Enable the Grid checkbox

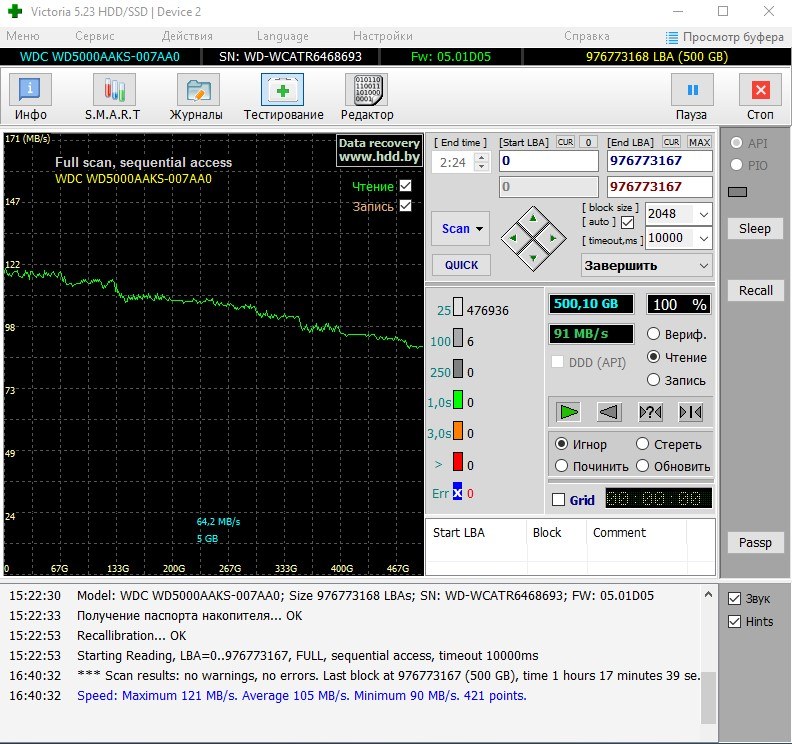[559, 500]
